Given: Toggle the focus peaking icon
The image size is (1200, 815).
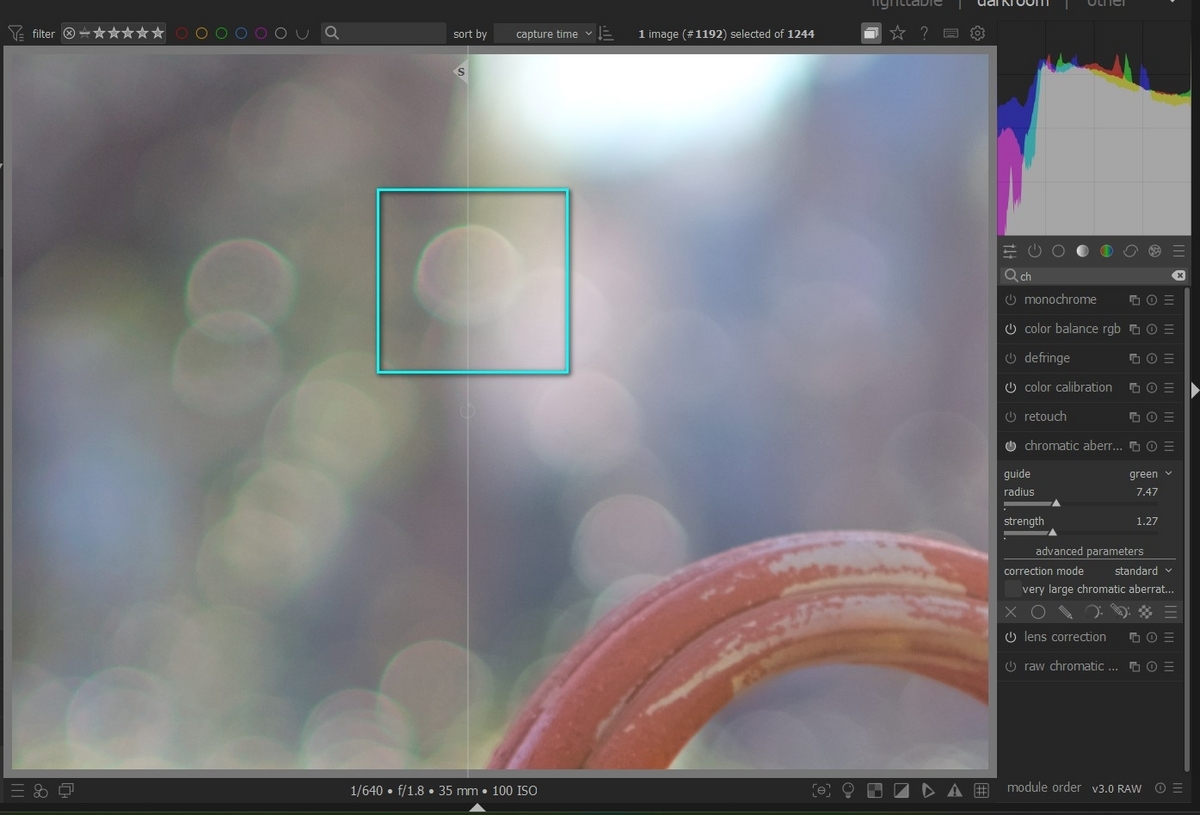Looking at the screenshot, I should click(821, 790).
